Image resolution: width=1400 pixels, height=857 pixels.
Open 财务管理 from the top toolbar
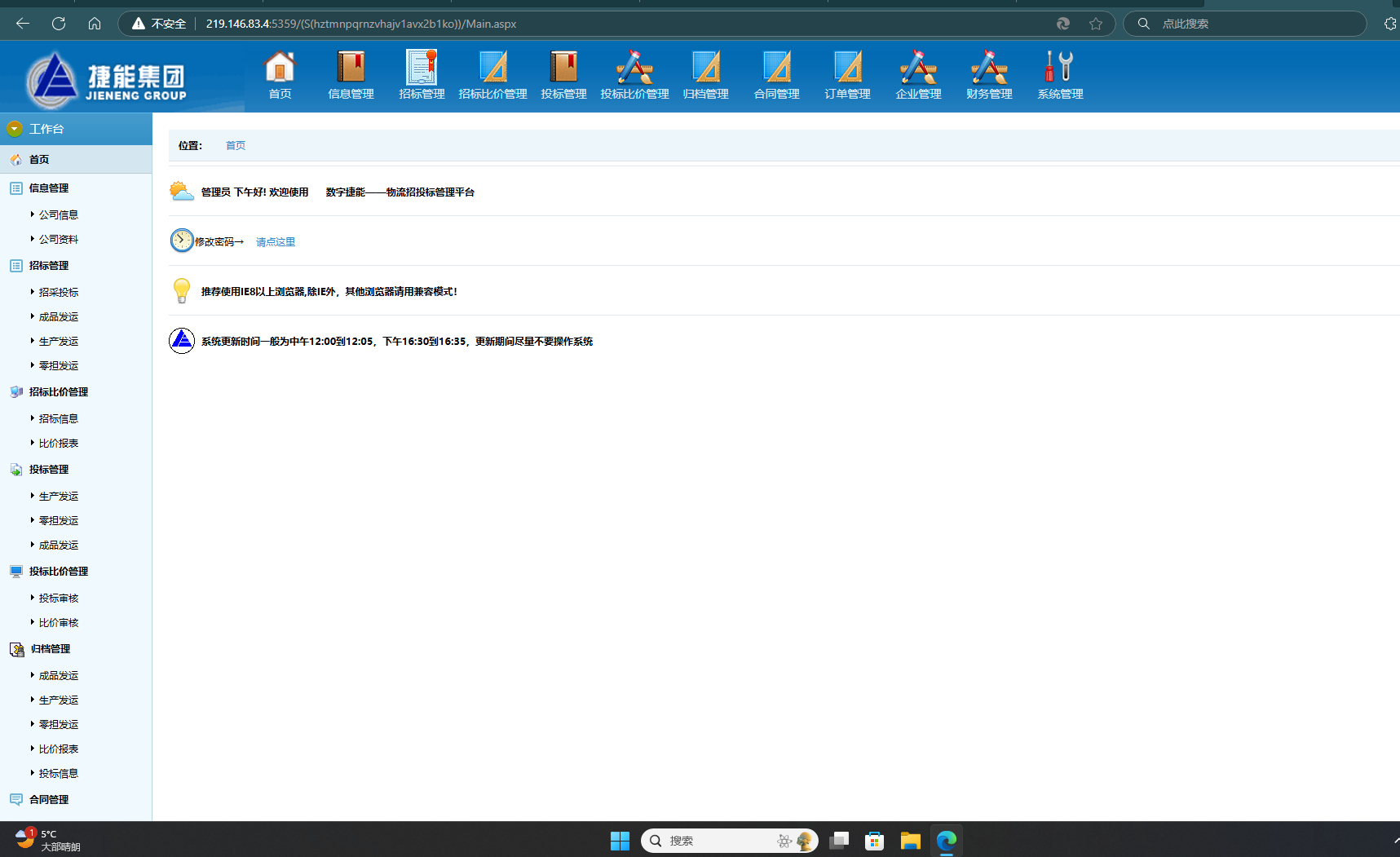coord(989,67)
